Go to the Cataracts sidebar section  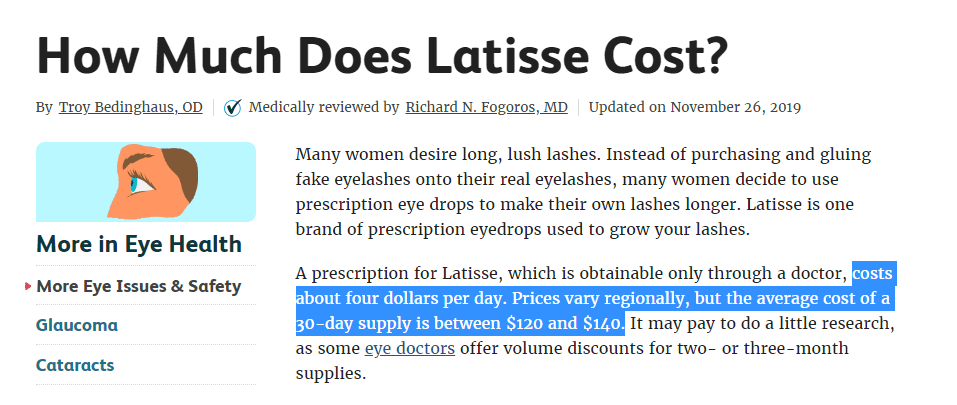click(x=75, y=365)
